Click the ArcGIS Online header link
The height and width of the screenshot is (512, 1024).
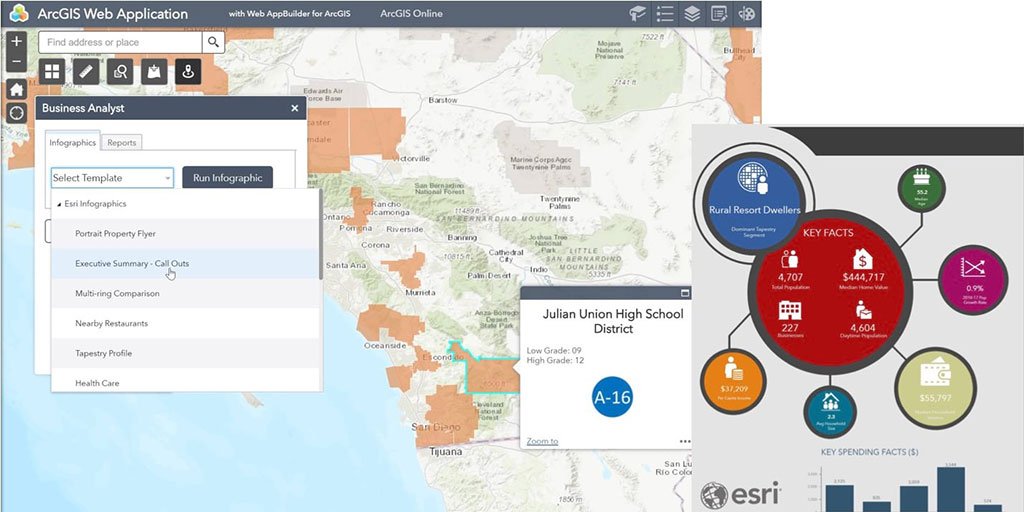pos(411,14)
